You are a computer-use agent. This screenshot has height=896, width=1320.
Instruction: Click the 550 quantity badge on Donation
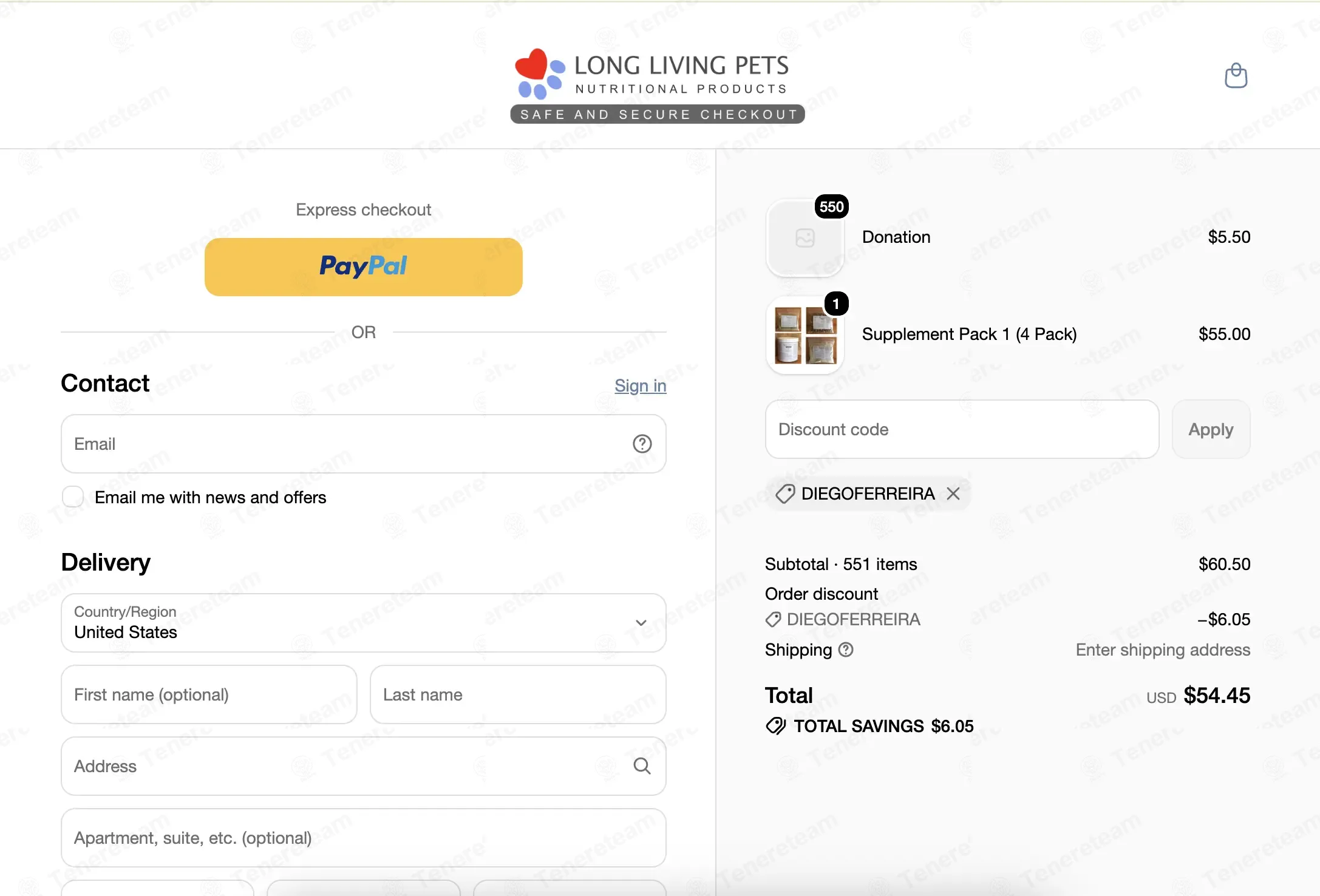click(831, 206)
